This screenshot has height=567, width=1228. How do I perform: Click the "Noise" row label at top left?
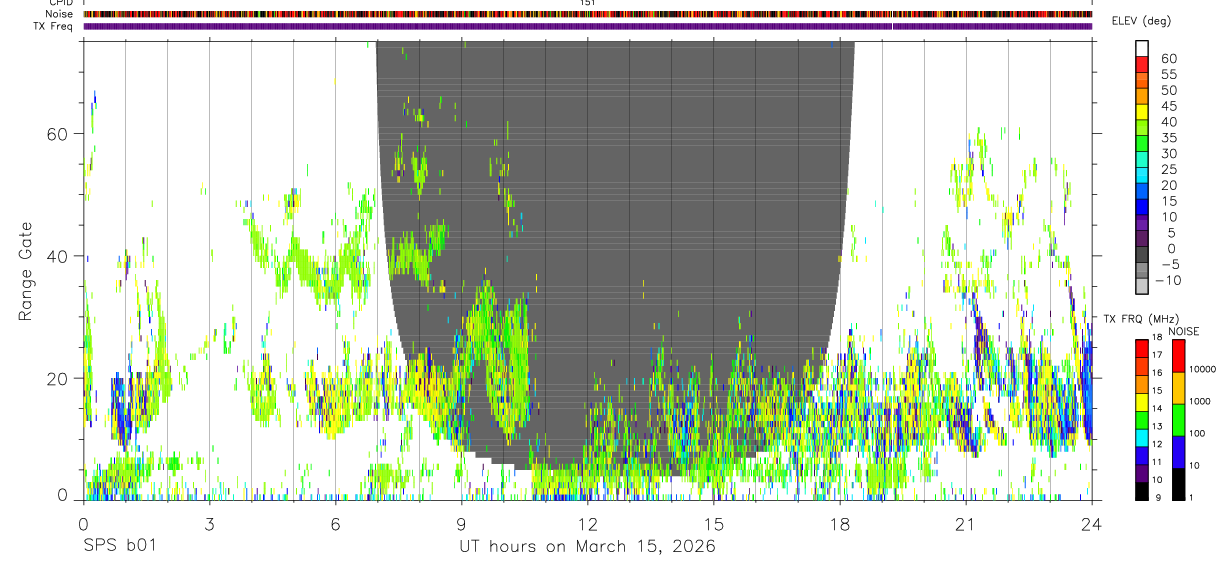pyautogui.click(x=60, y=14)
